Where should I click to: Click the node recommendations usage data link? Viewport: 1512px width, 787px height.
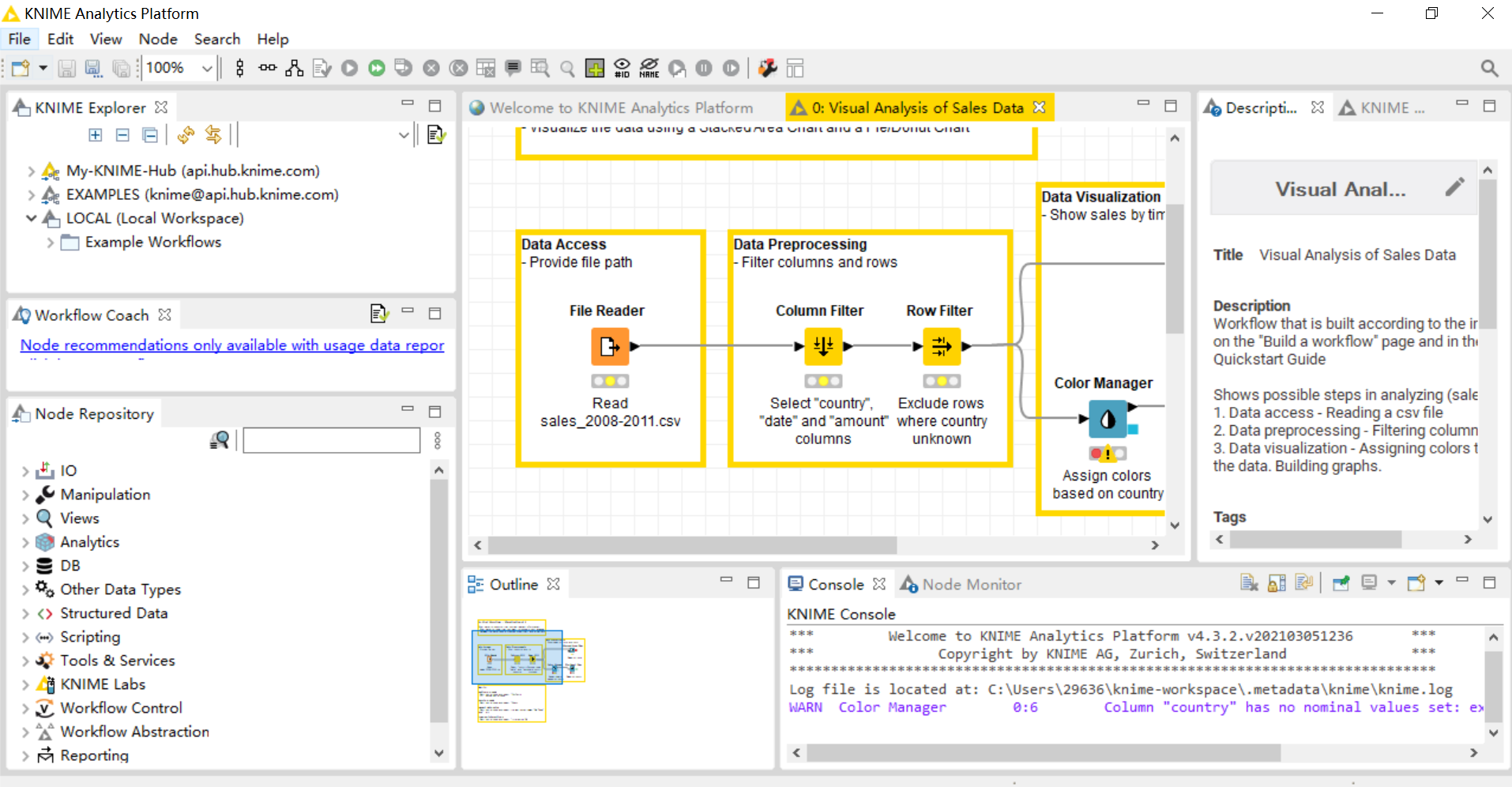231,345
